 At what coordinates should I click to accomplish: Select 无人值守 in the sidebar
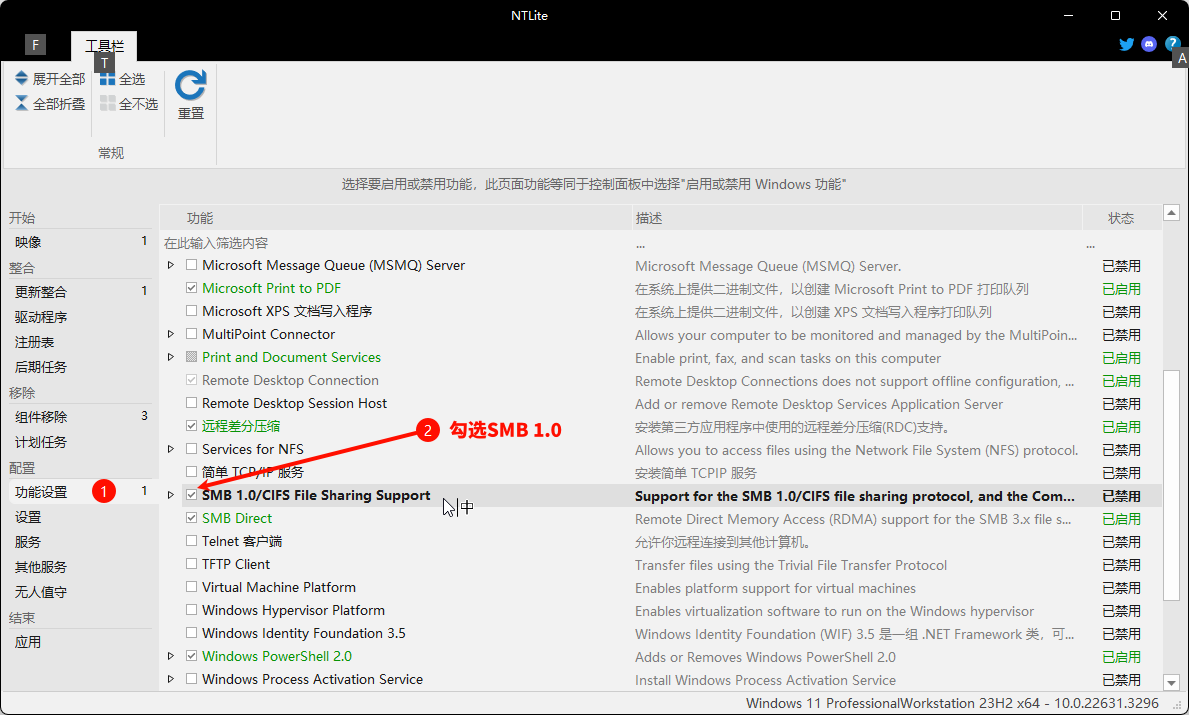[x=80, y=592]
